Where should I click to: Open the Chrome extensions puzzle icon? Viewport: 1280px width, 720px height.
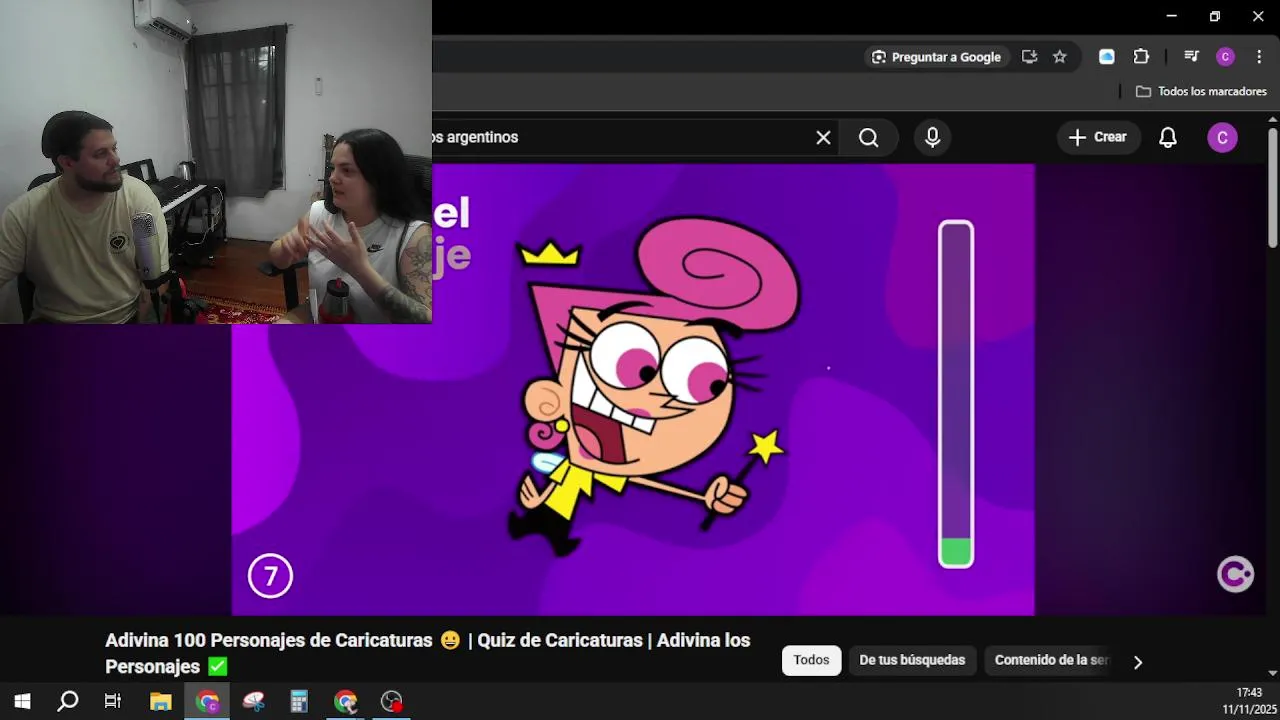[x=1141, y=57]
